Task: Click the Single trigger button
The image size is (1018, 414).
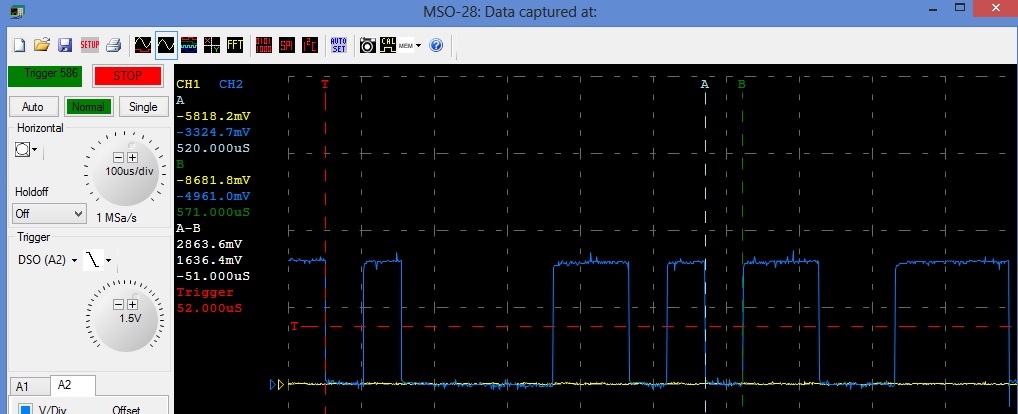Action: point(143,107)
